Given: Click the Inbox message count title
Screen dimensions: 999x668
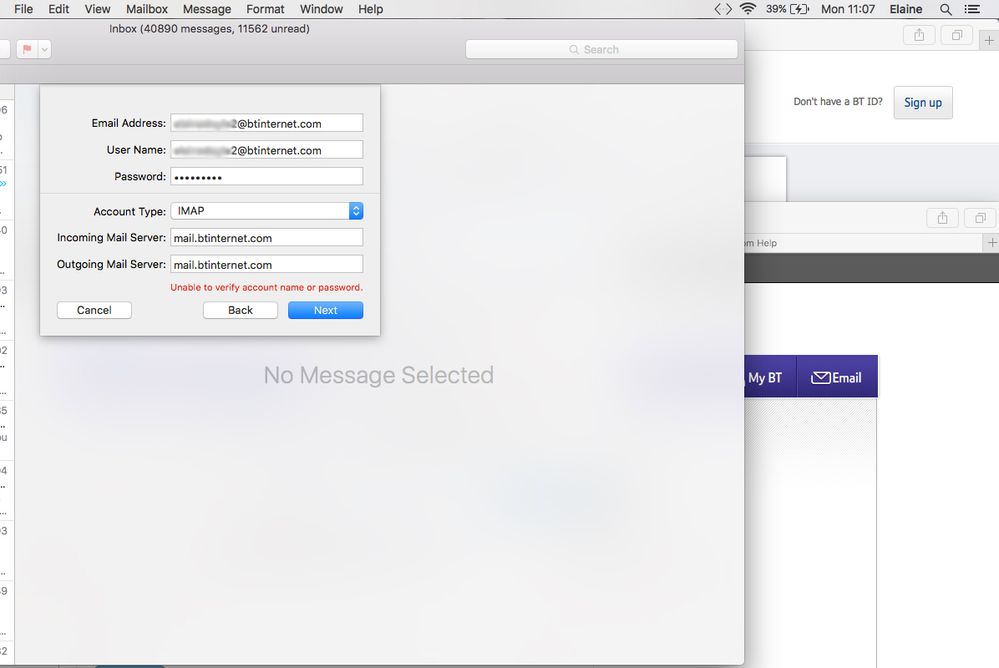Looking at the screenshot, I should tap(209, 29).
